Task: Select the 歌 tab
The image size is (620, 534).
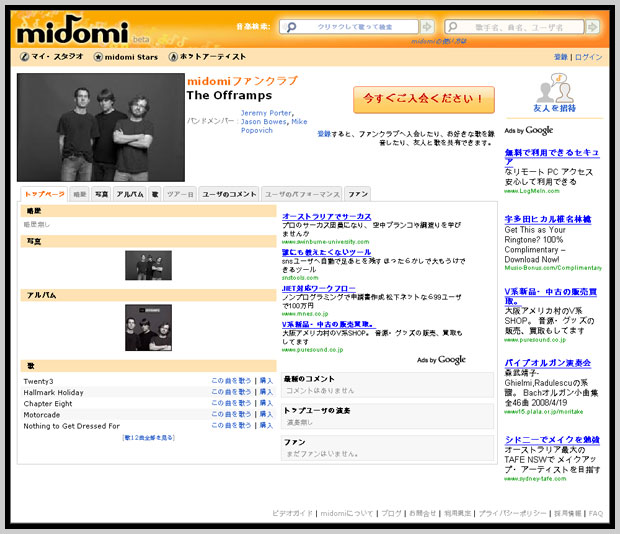Action: 155,194
